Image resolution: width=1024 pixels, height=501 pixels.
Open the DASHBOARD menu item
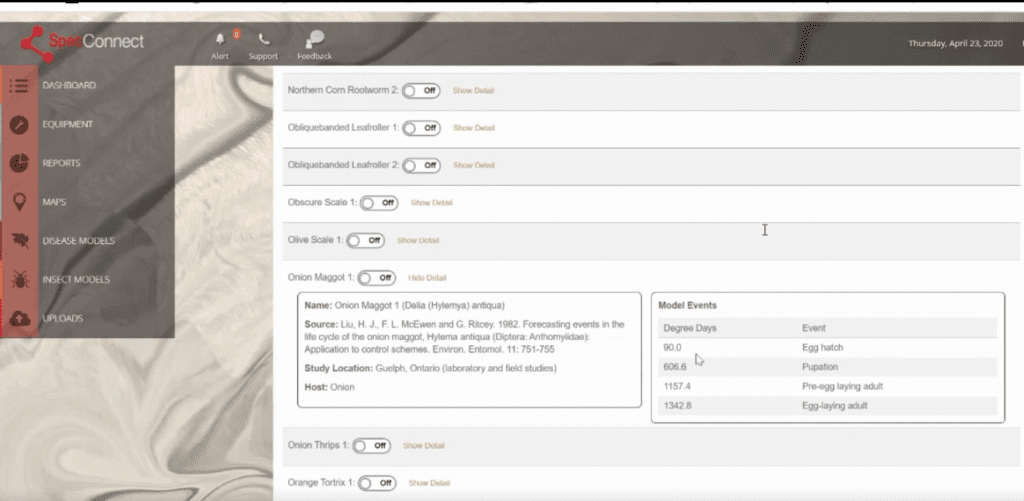[69, 85]
